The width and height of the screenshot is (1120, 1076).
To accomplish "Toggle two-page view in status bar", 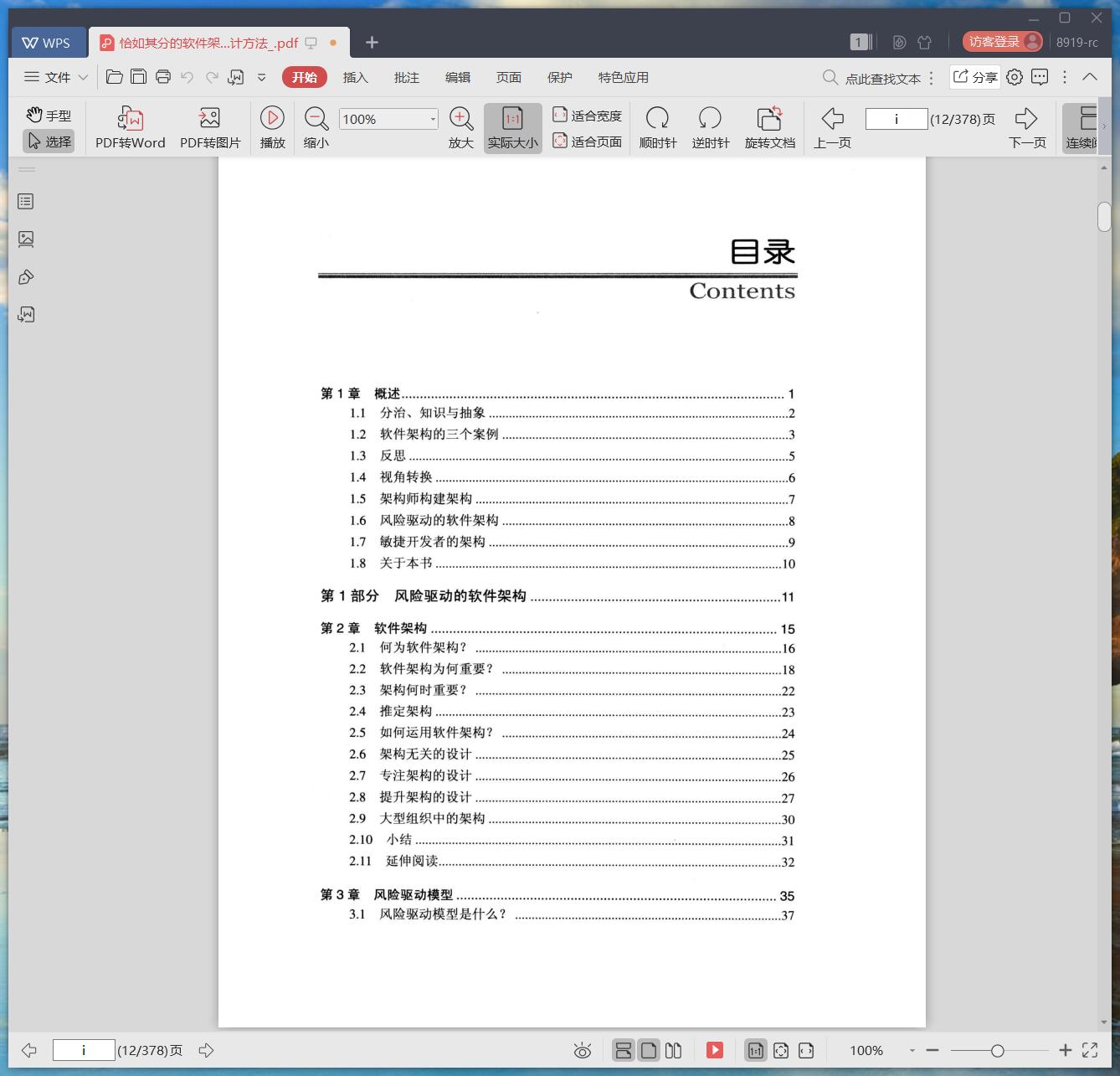I will (673, 1050).
